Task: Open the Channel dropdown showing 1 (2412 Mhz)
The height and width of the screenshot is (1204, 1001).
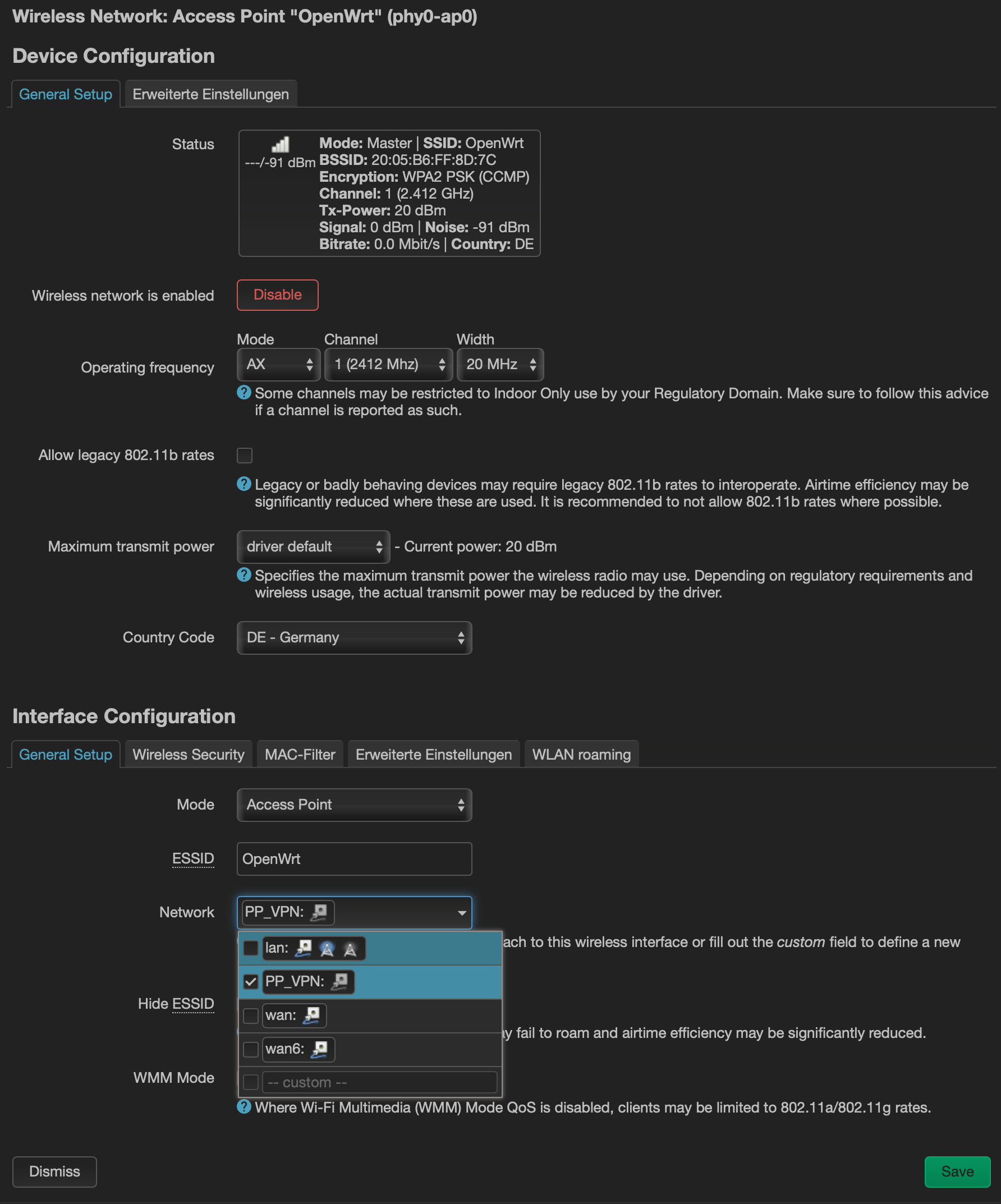Action: tap(389, 365)
